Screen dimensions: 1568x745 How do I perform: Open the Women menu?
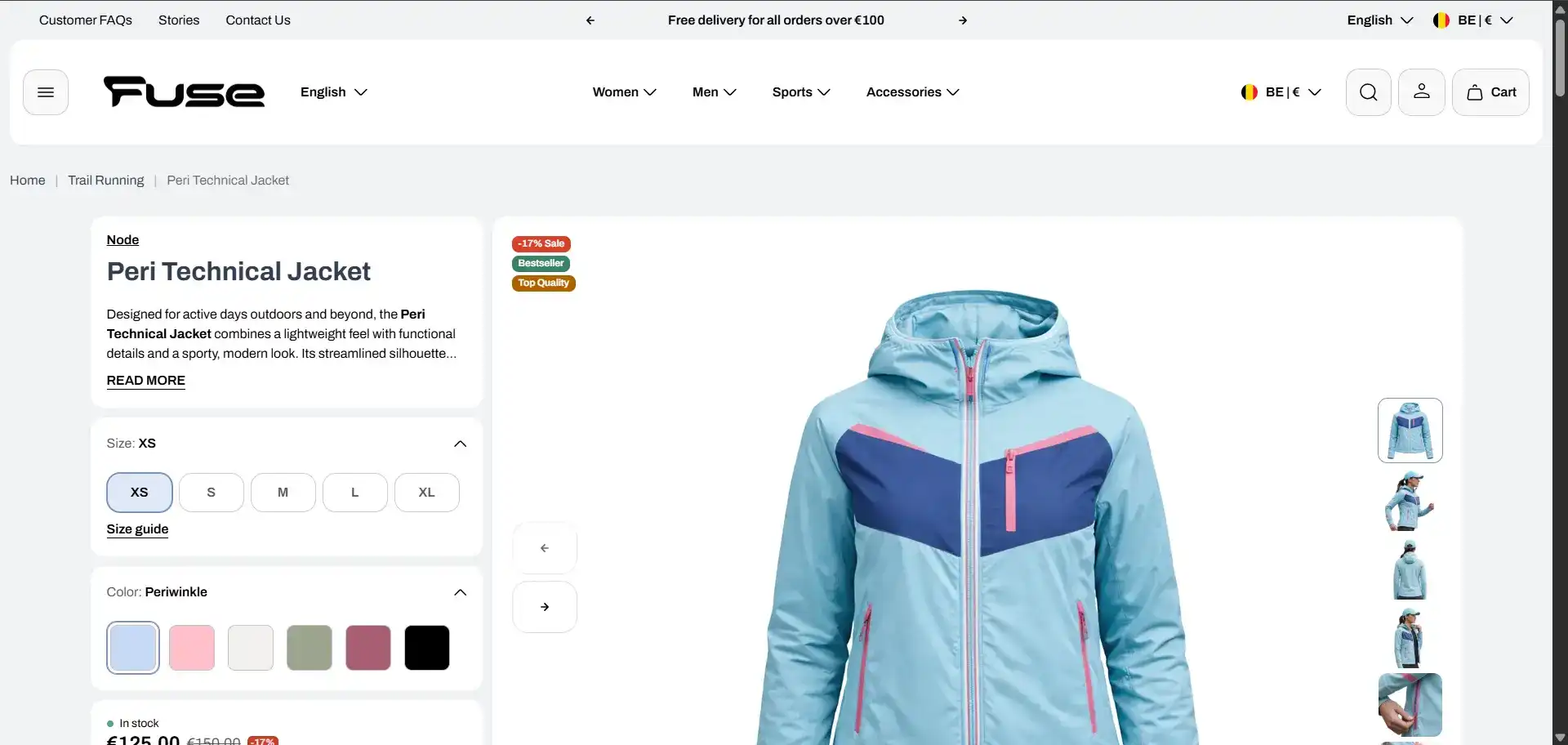(x=625, y=92)
